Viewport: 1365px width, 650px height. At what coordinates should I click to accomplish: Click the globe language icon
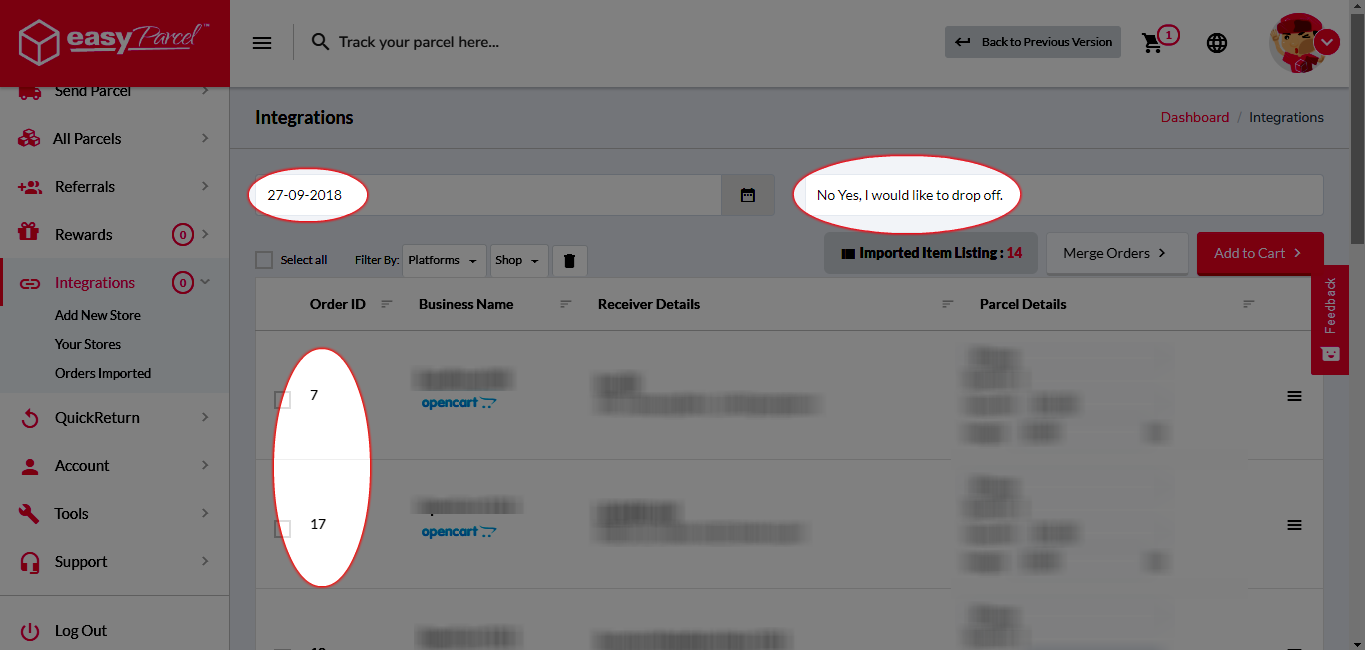pyautogui.click(x=1217, y=43)
